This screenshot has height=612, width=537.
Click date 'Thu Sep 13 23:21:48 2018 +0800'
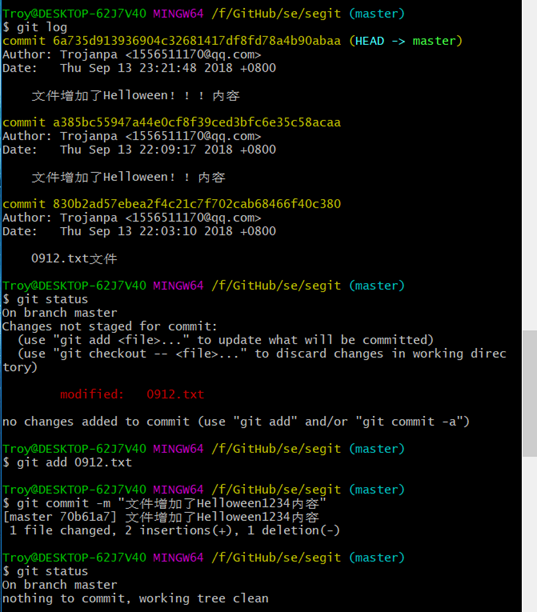tap(168, 68)
